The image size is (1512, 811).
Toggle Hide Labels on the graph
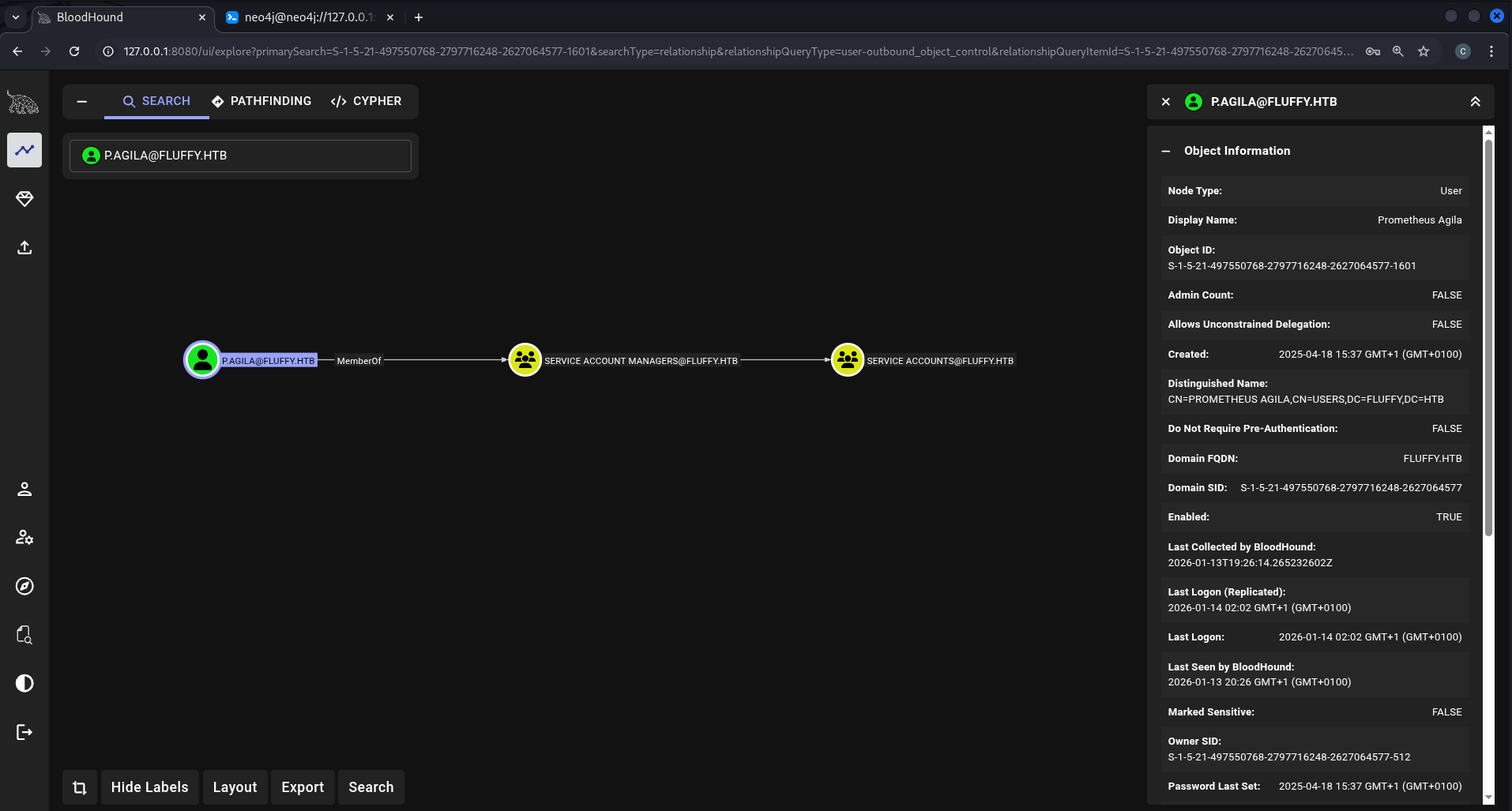[149, 787]
